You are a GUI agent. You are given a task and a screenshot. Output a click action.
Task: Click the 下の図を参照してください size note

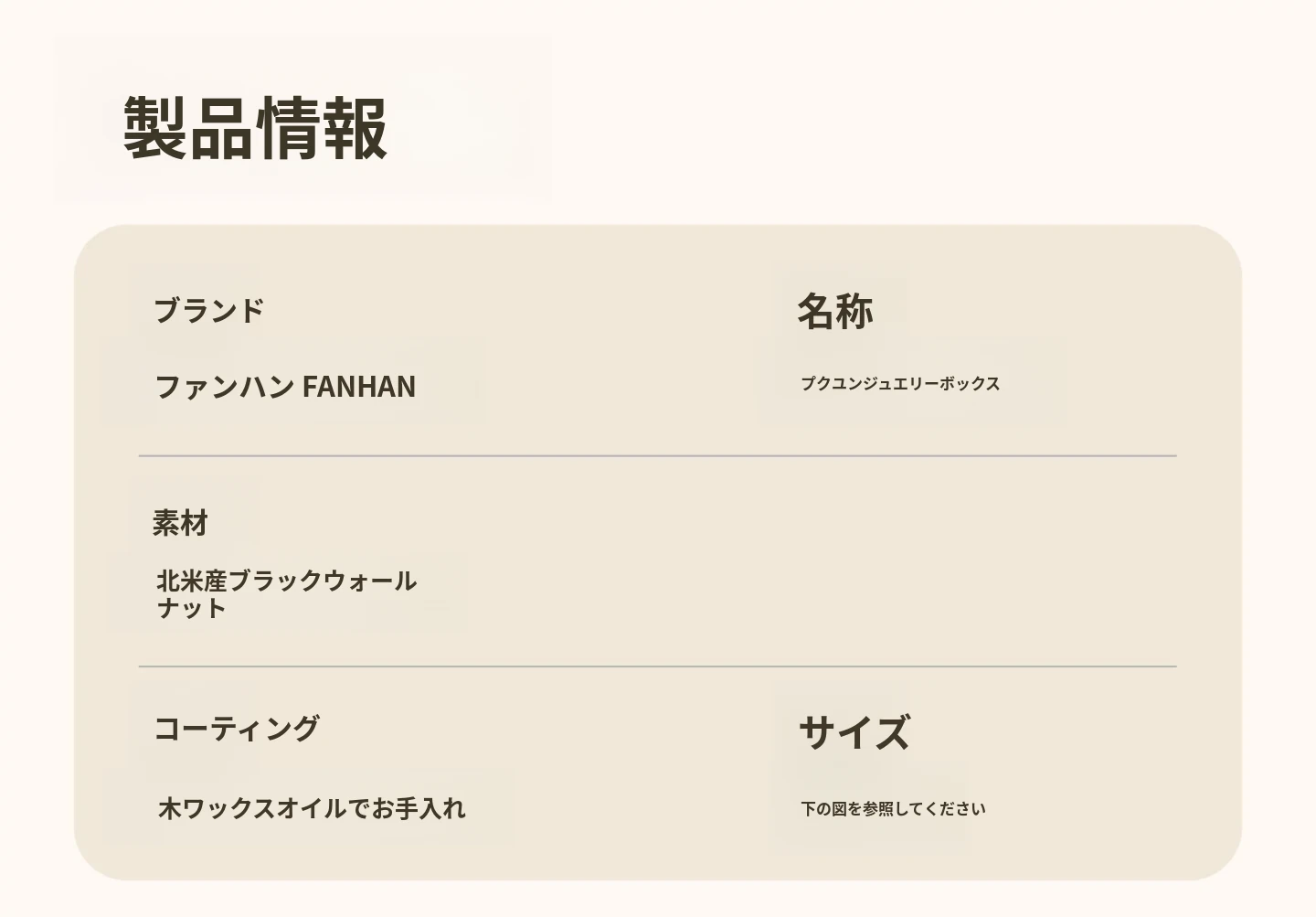tap(893, 809)
